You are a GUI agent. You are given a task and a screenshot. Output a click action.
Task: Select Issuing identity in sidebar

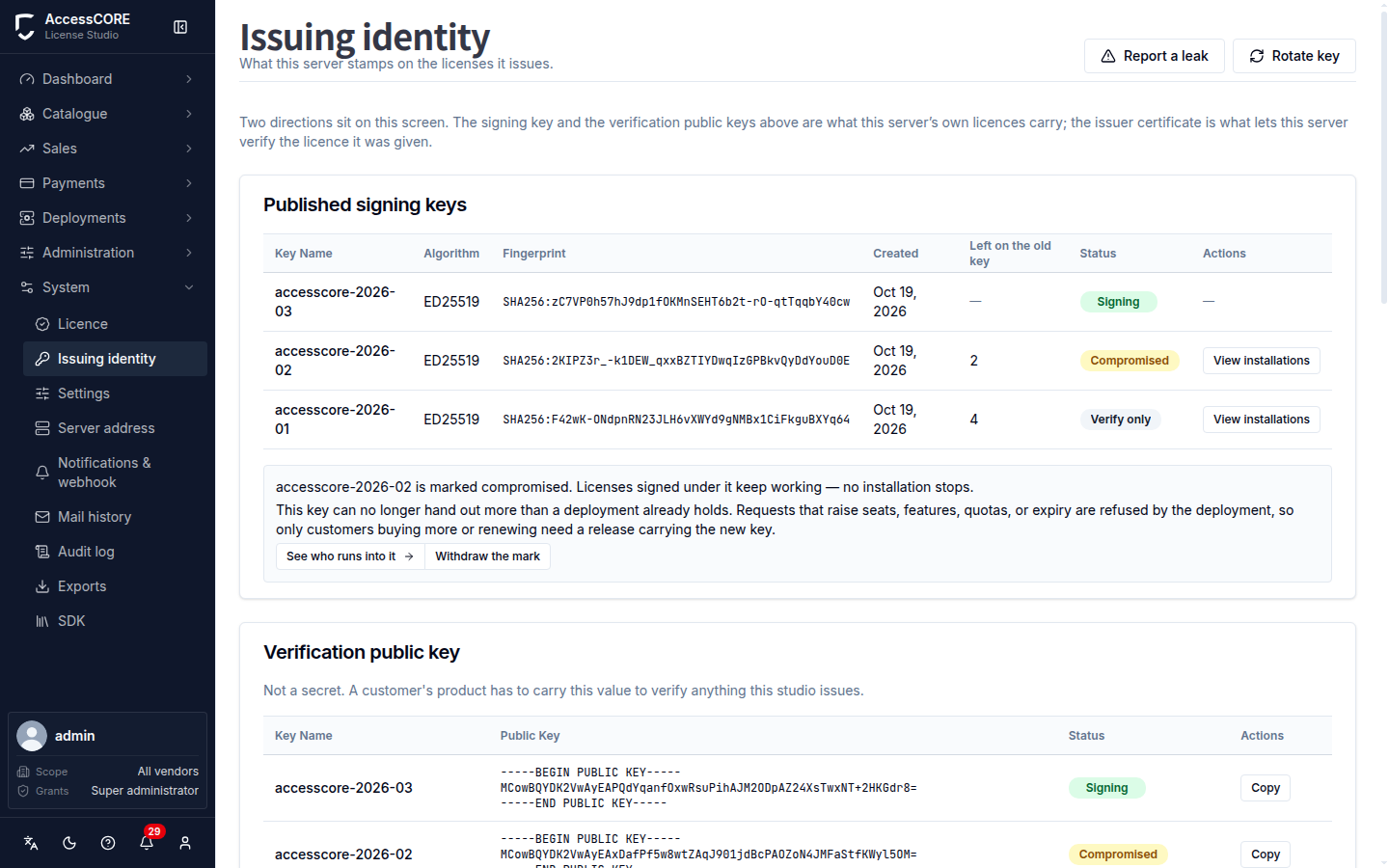[x=115, y=359]
